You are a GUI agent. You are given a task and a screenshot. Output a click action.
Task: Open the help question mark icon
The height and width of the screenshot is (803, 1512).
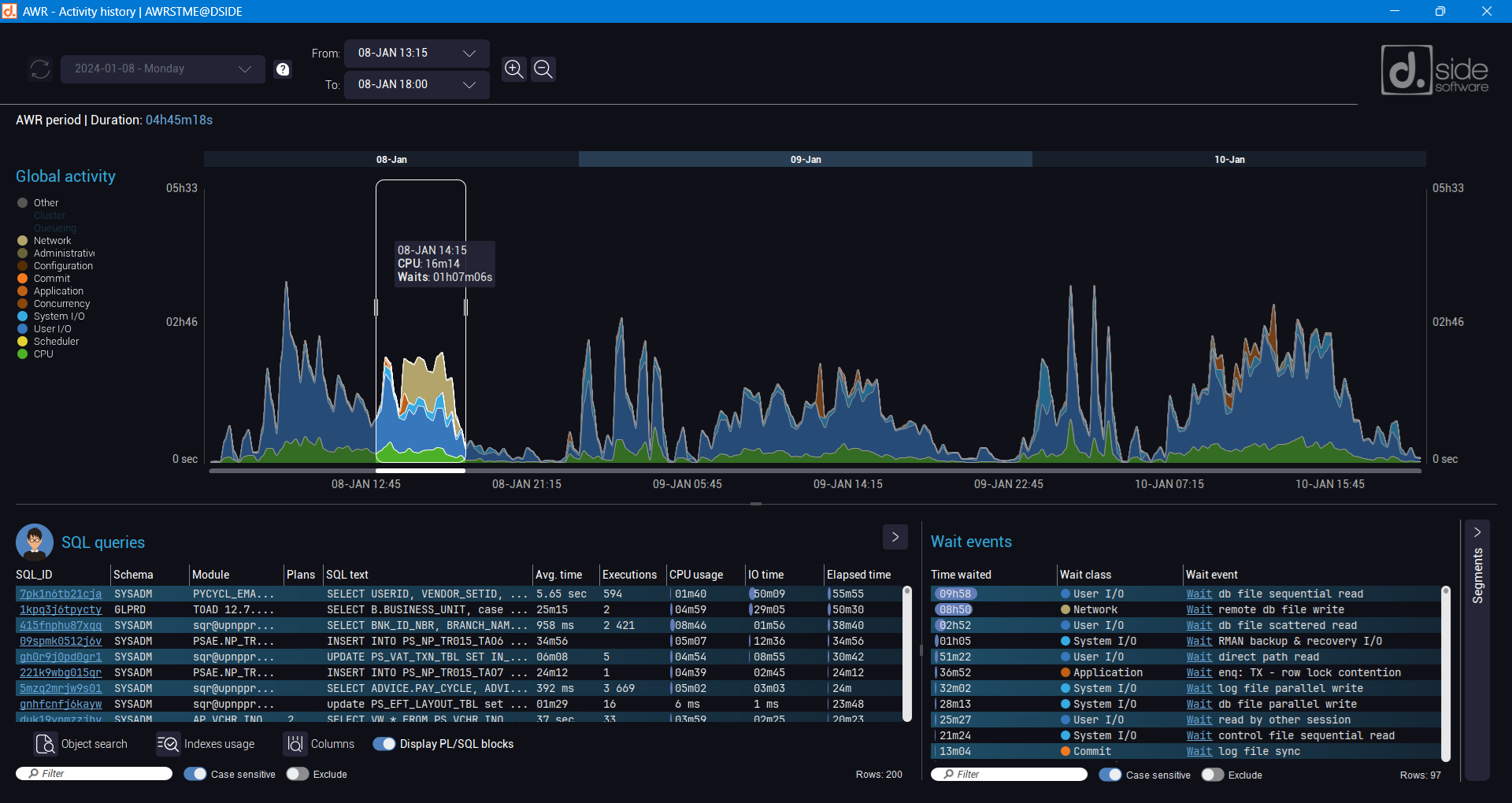pyautogui.click(x=283, y=69)
